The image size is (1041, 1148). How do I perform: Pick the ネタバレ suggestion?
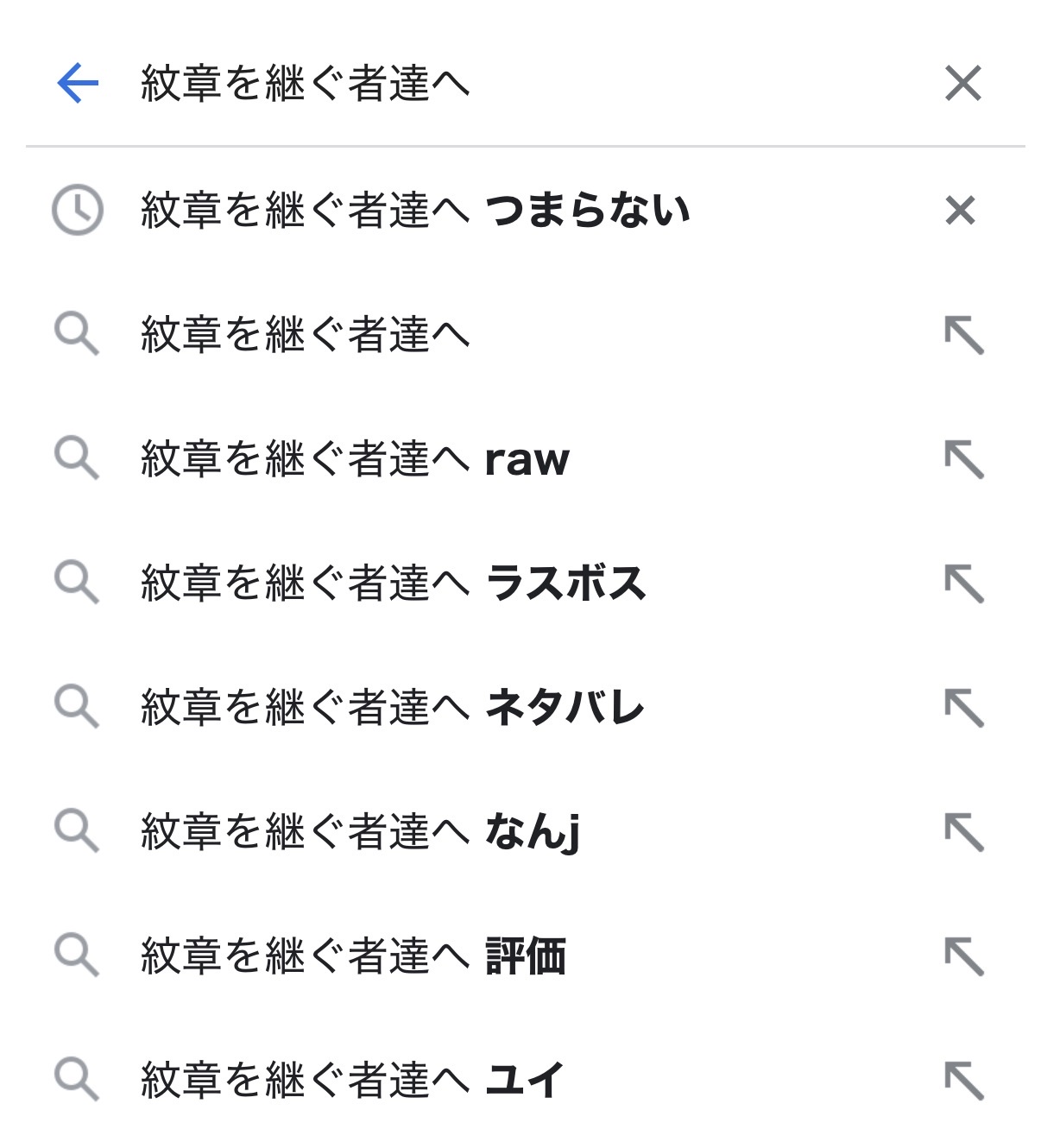[393, 708]
